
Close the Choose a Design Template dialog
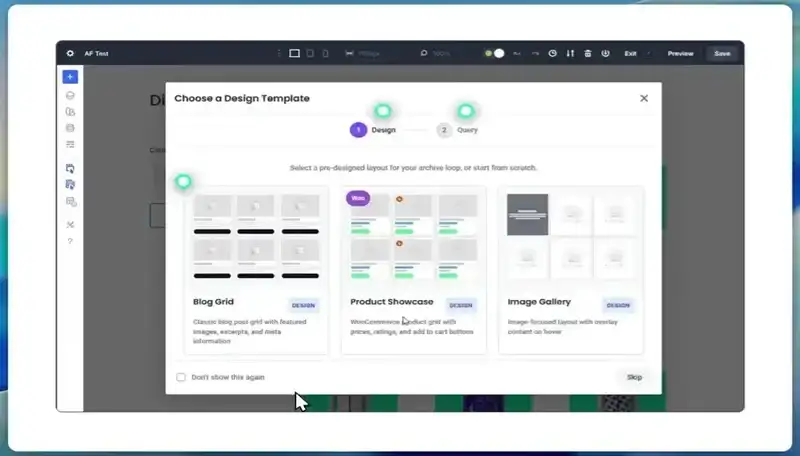(644, 98)
